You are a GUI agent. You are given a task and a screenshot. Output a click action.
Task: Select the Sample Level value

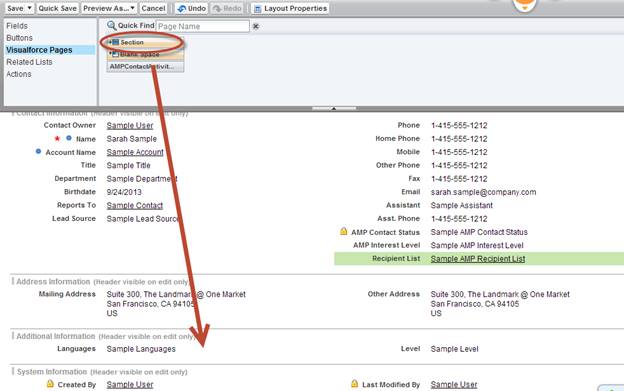454,349
